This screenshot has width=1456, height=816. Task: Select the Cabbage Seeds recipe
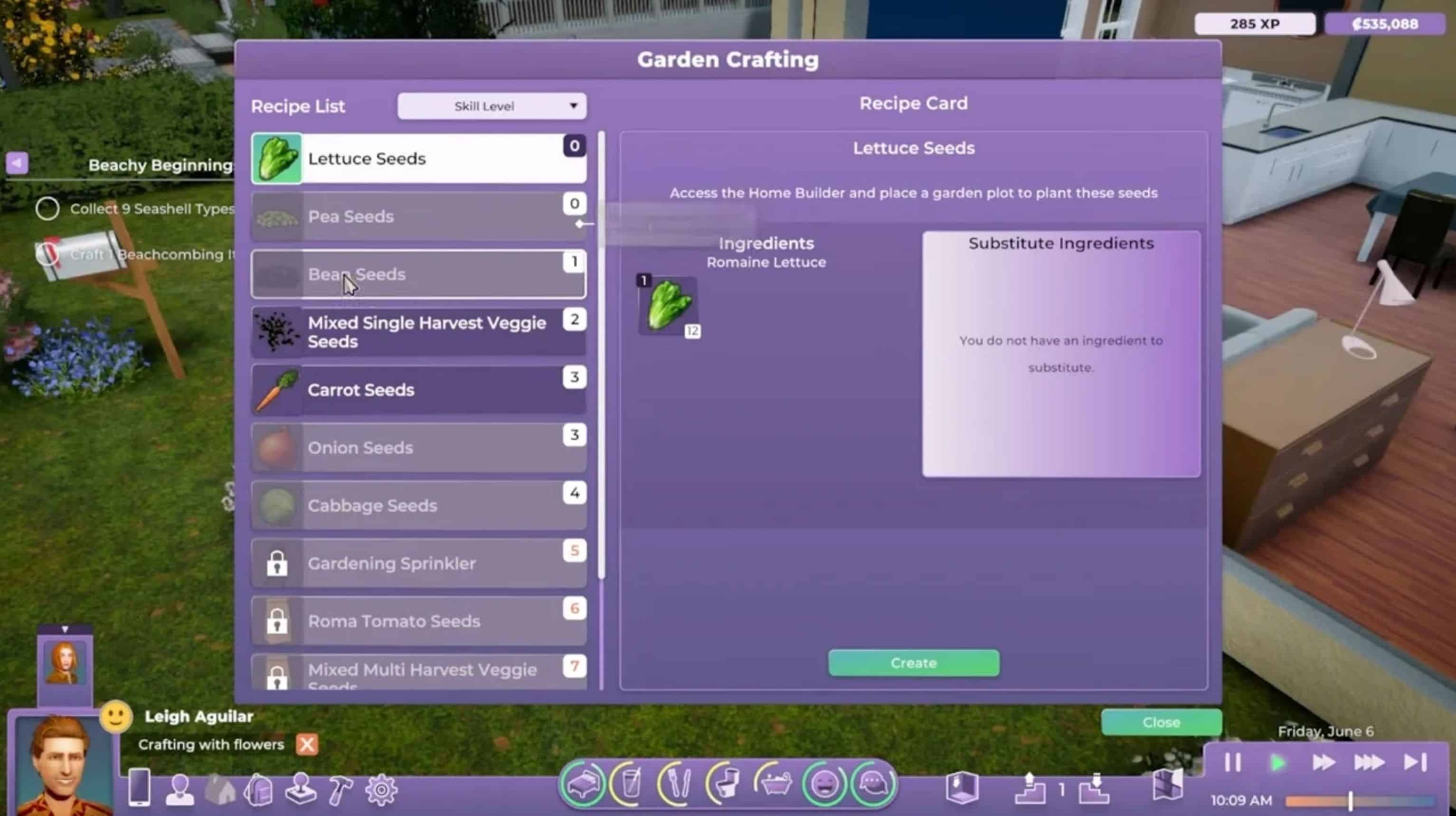pos(419,505)
